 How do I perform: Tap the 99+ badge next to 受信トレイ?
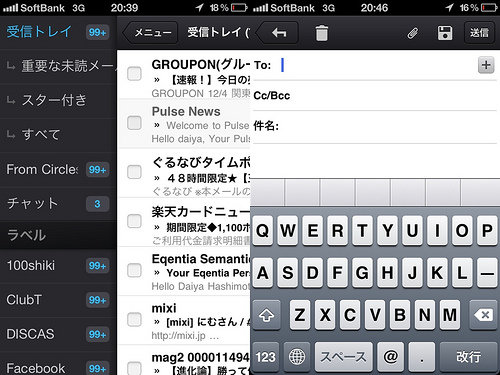click(x=97, y=32)
